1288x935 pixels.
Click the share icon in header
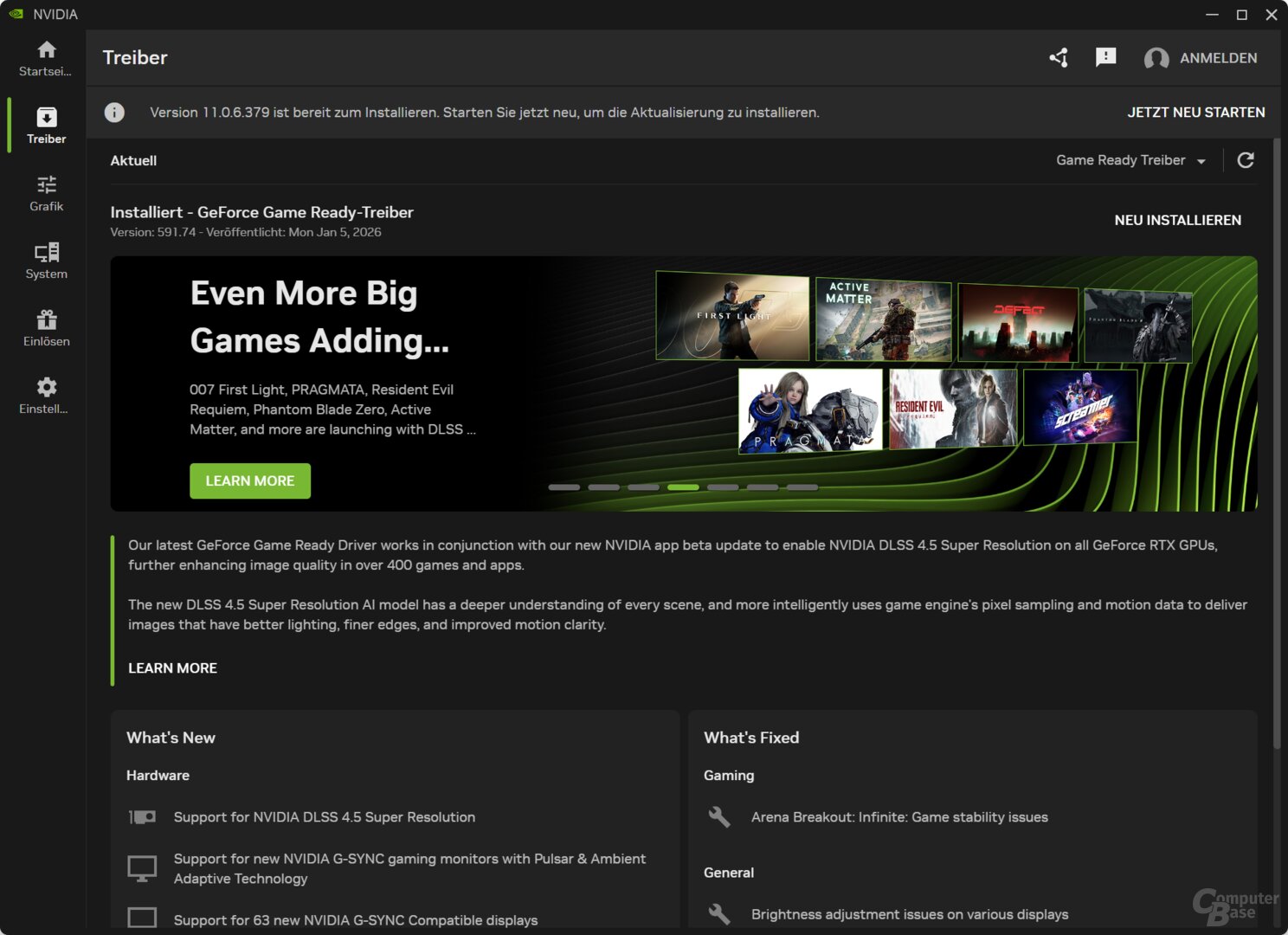pyautogui.click(x=1059, y=58)
